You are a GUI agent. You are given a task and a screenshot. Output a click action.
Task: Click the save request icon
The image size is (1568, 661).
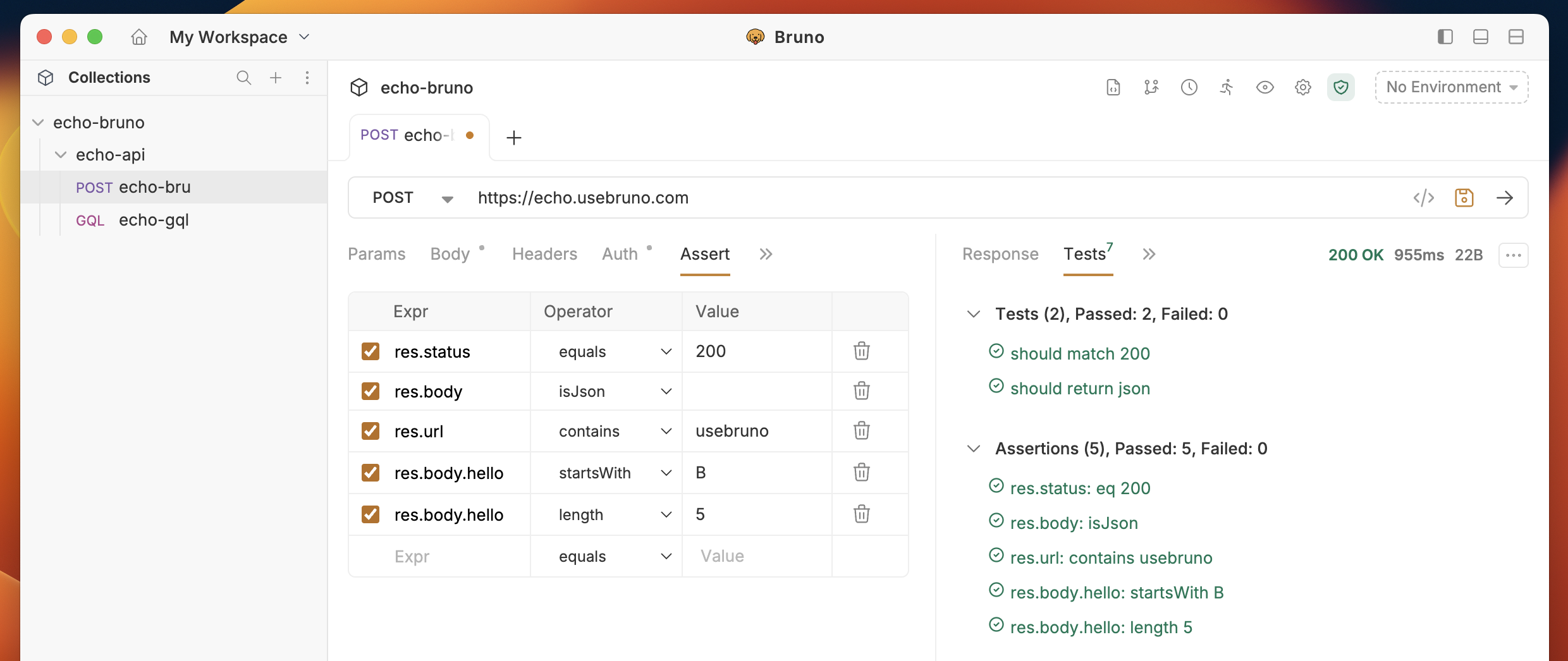[x=1464, y=198]
